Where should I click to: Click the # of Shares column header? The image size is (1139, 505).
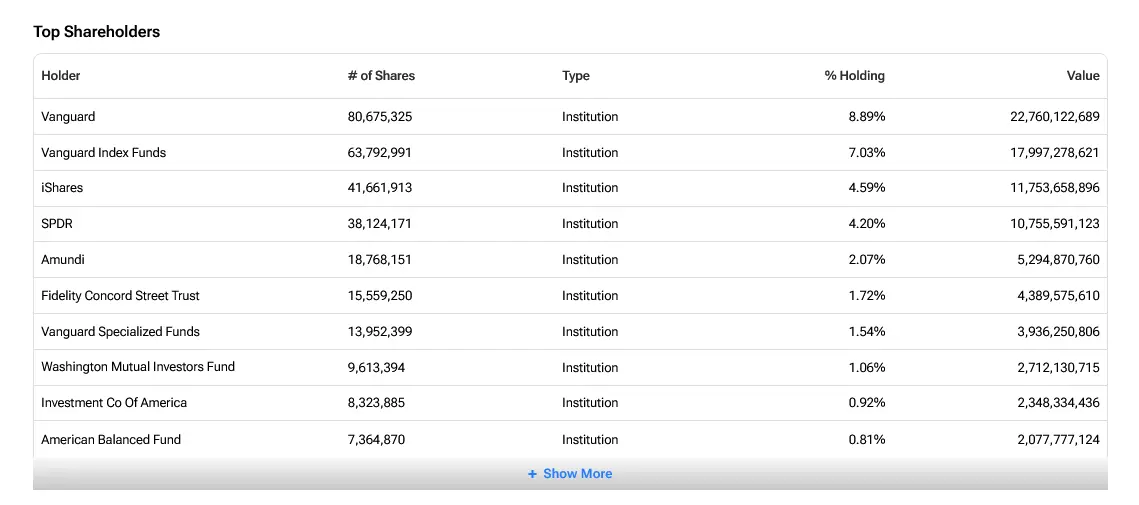[381, 76]
